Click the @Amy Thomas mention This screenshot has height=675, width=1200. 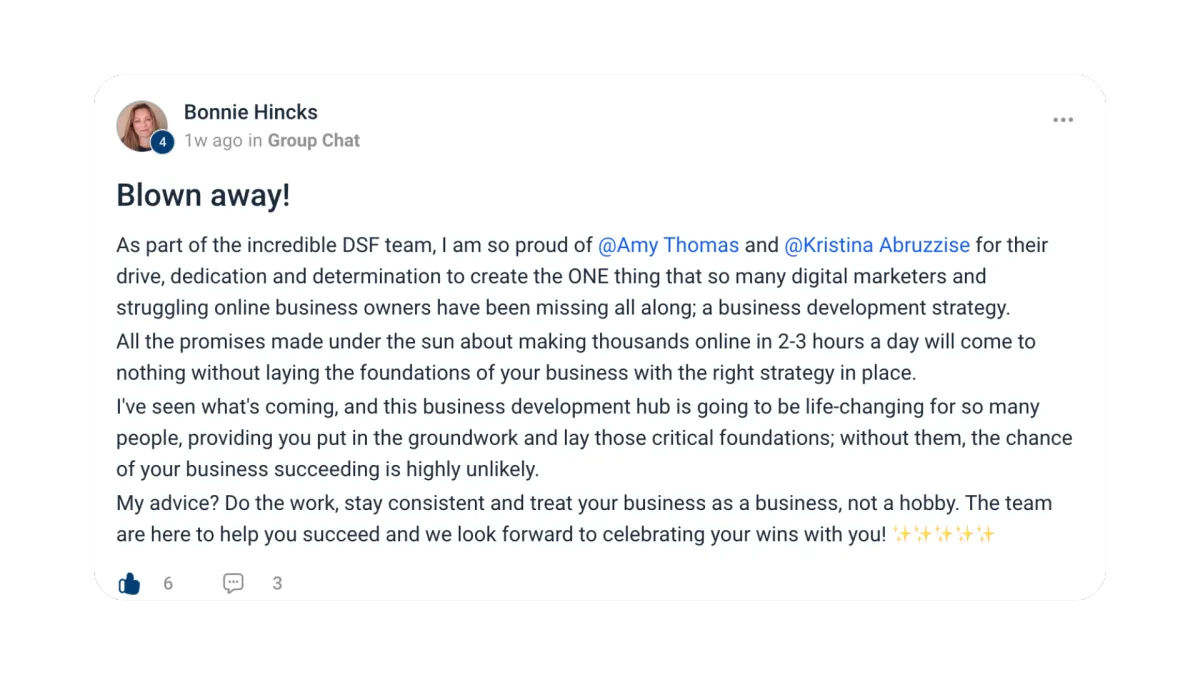point(668,245)
